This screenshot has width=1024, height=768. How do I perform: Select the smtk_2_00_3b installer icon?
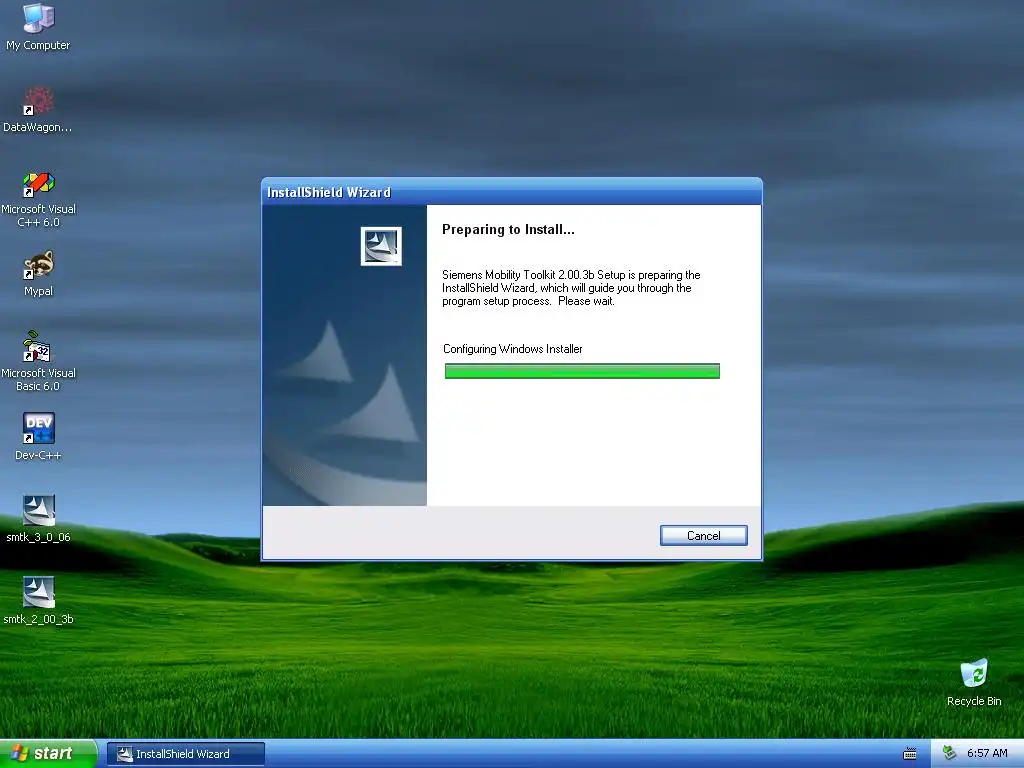point(39,600)
